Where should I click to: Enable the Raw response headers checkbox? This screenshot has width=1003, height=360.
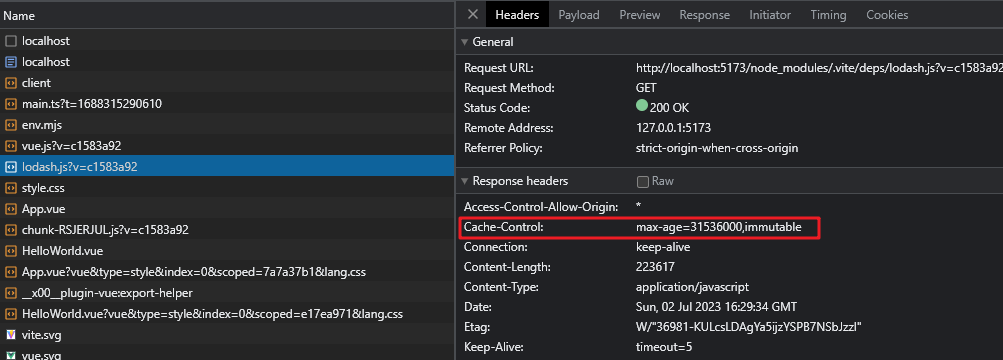(643, 182)
